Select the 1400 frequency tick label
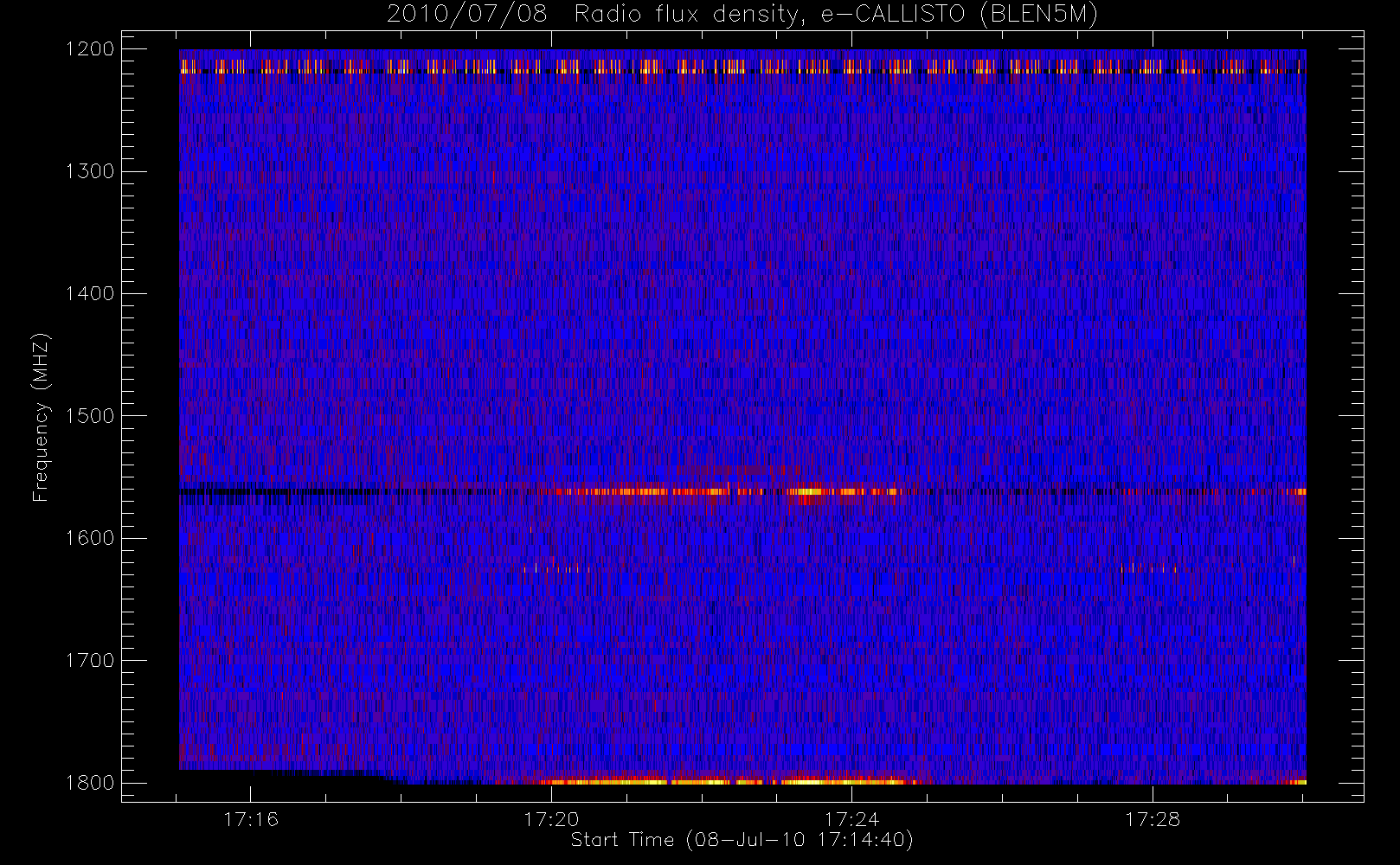The height and width of the screenshot is (865, 1400). point(91,293)
